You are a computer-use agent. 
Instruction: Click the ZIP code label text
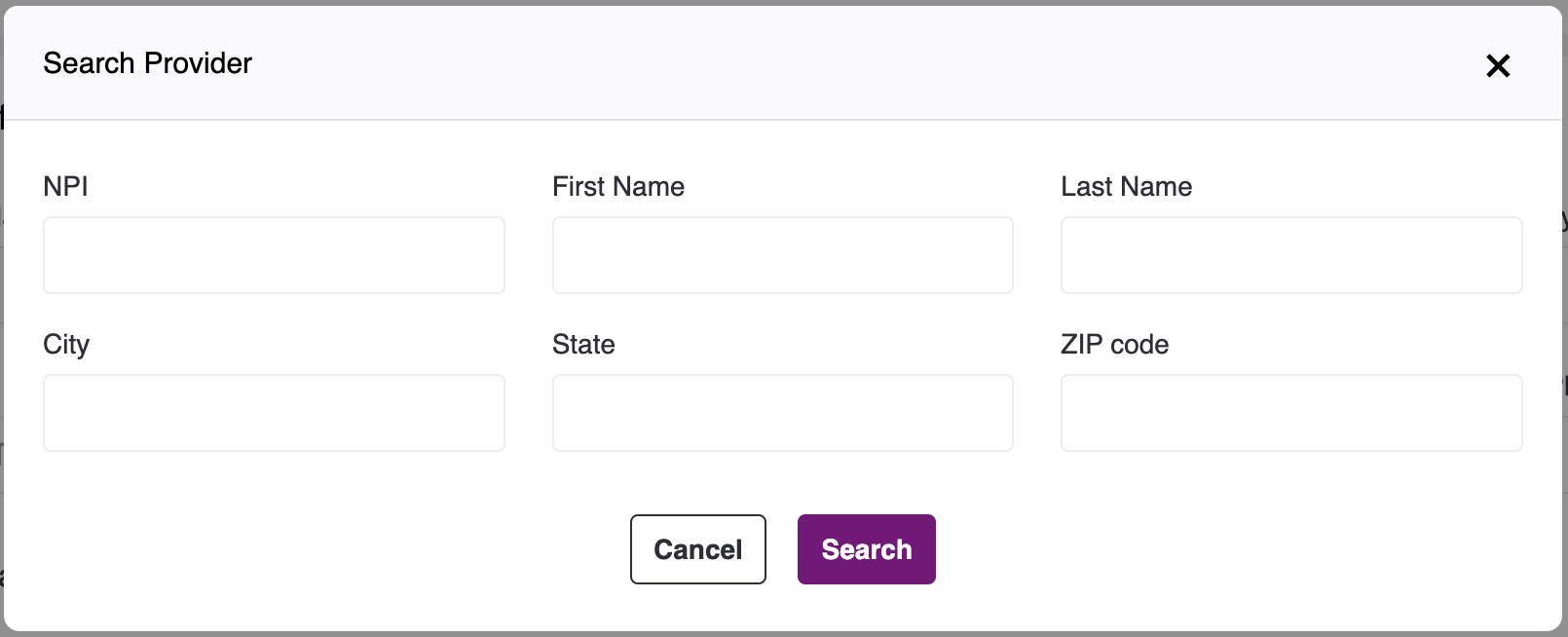(x=1114, y=344)
